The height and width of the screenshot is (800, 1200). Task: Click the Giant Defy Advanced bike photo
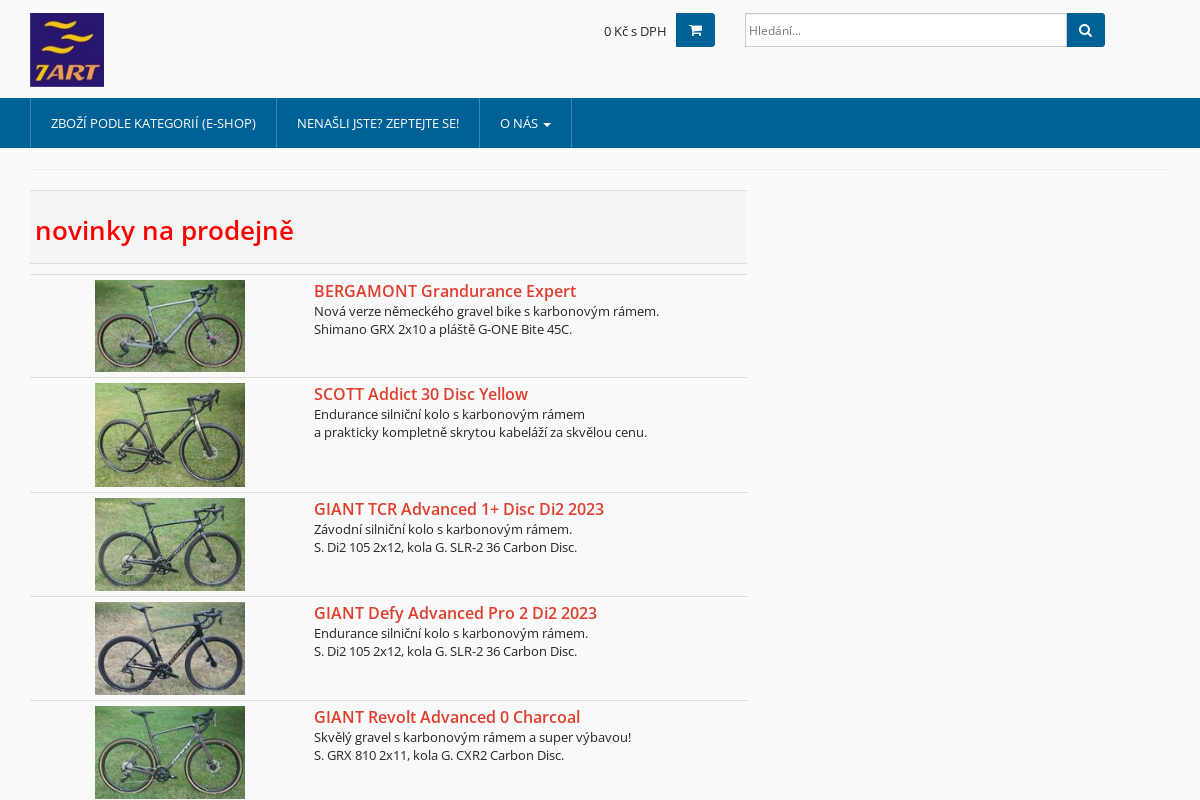point(170,648)
